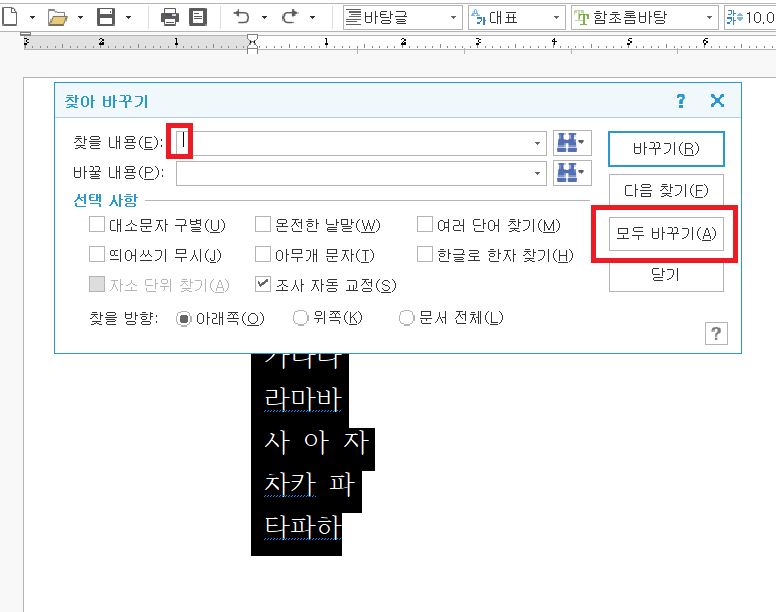Open the Undo history dropdown arrow

point(264,17)
